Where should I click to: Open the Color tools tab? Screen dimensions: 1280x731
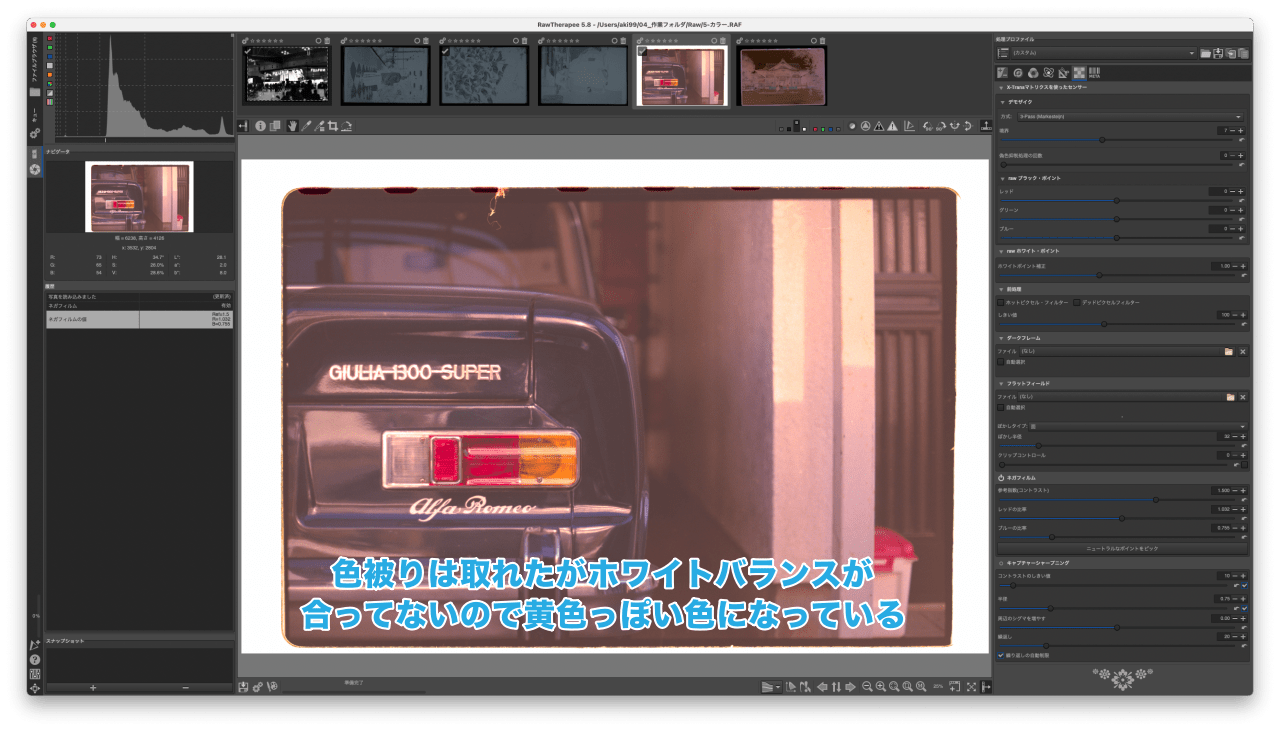1033,72
